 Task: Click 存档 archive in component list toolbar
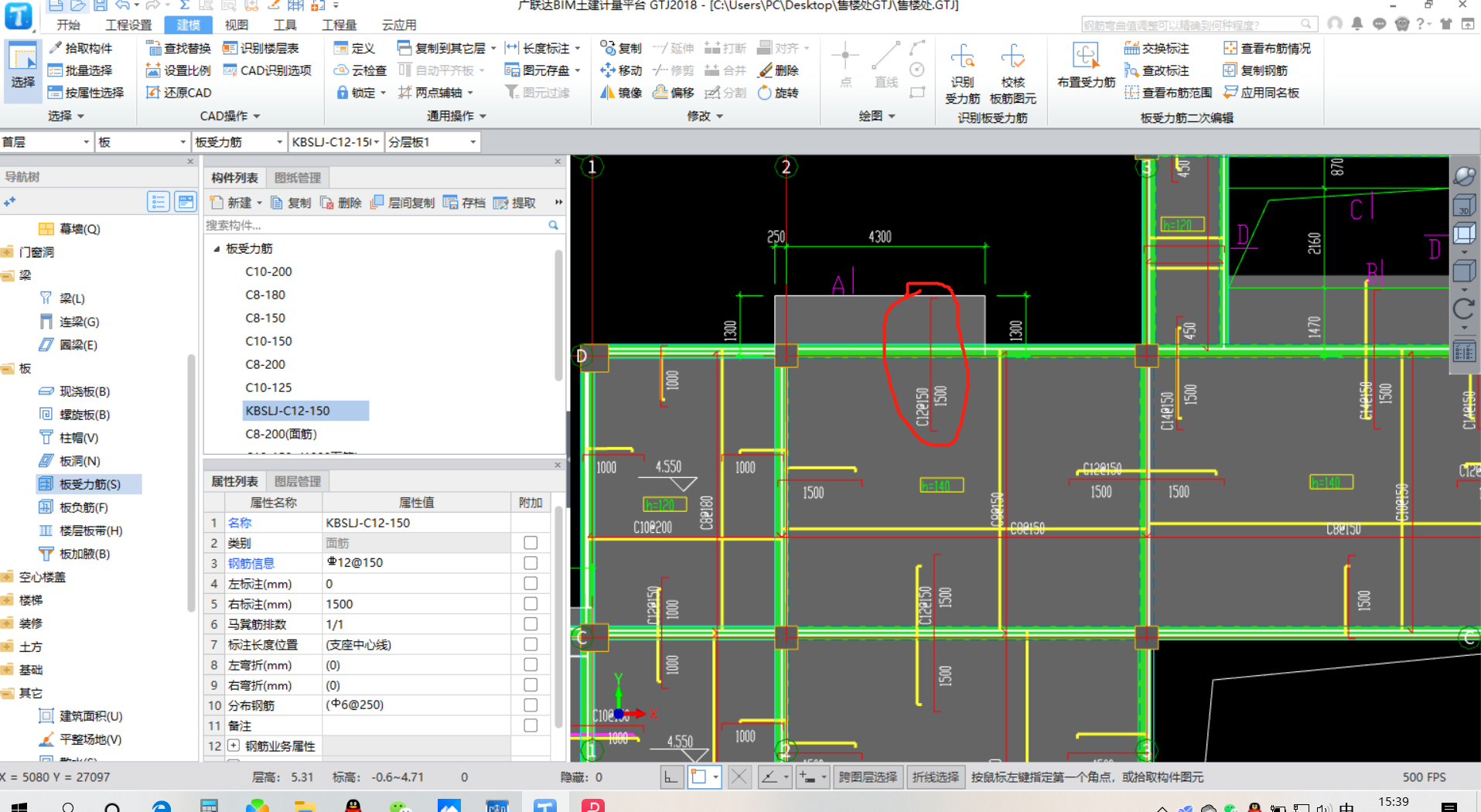point(465,203)
